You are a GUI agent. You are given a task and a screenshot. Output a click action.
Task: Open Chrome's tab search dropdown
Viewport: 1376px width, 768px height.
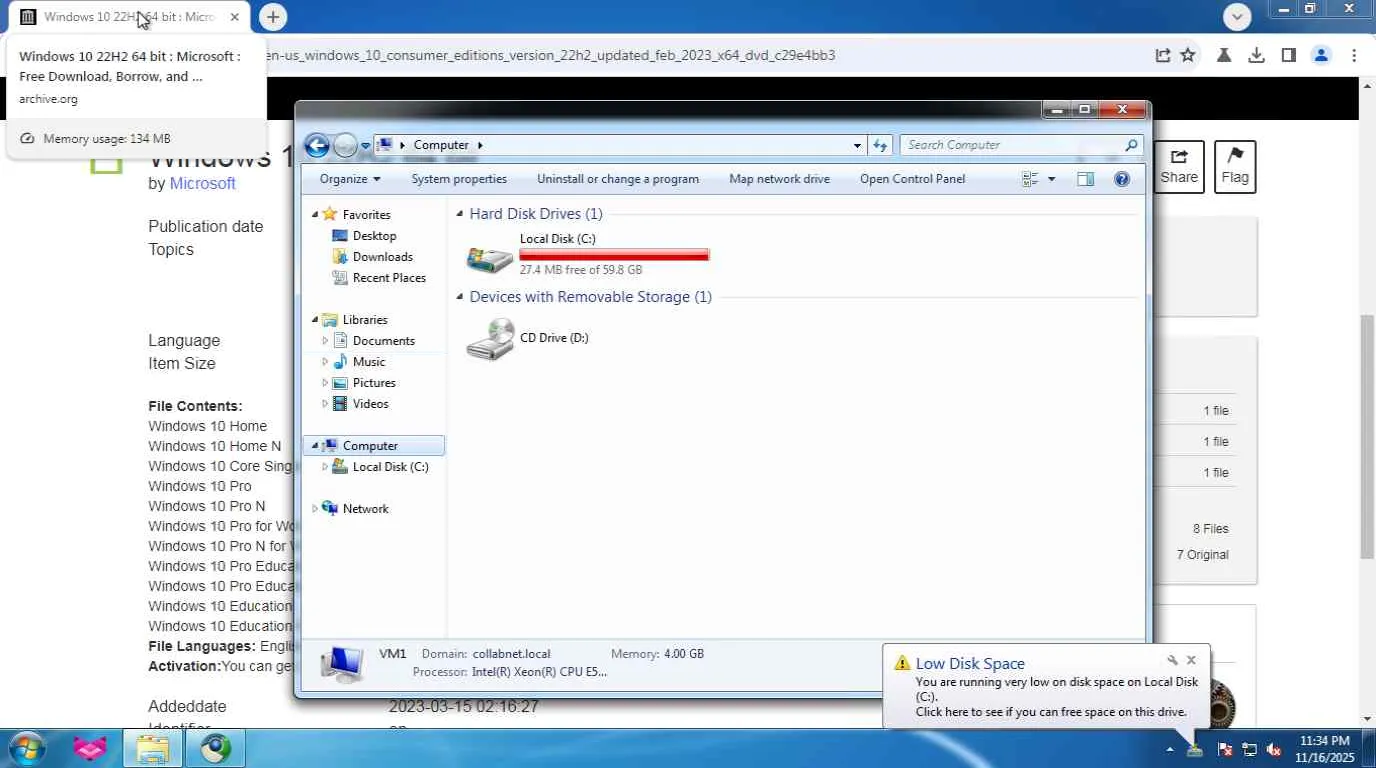1238,17
